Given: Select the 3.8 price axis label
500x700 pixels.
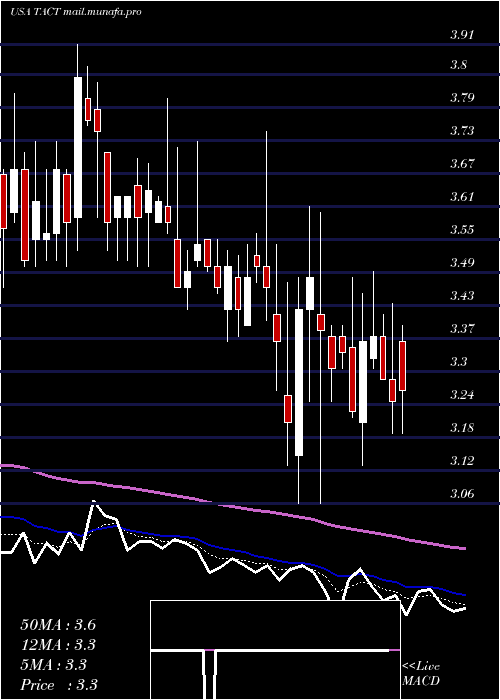Looking at the screenshot, I should pos(458,65).
